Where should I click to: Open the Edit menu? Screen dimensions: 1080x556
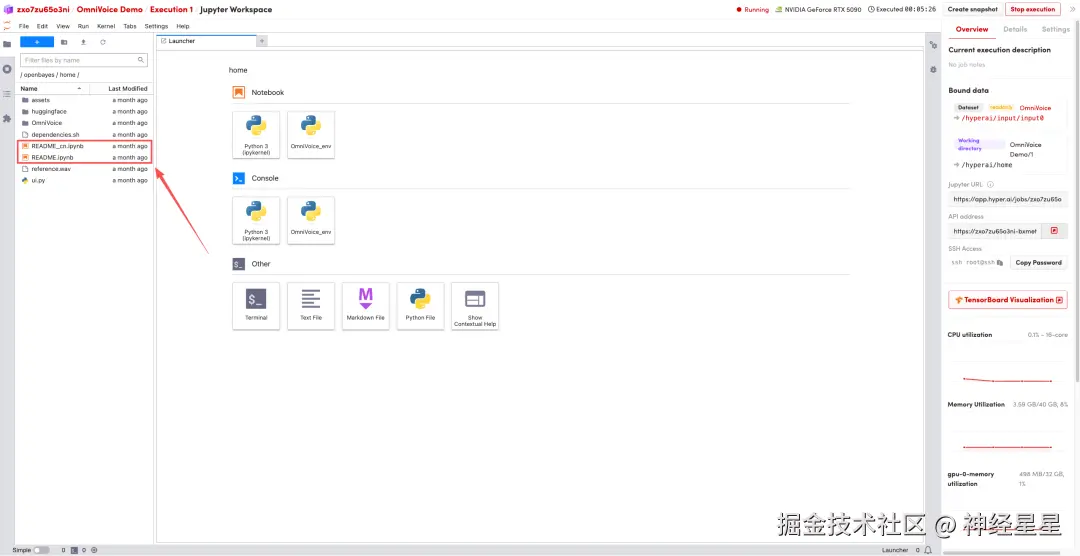(x=43, y=26)
